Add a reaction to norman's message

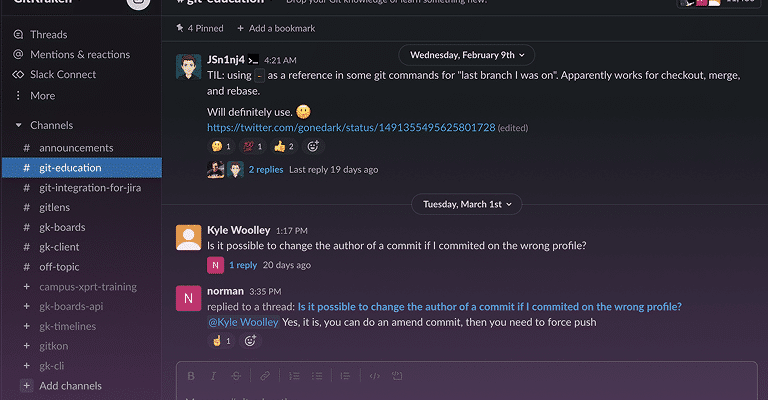tap(250, 341)
